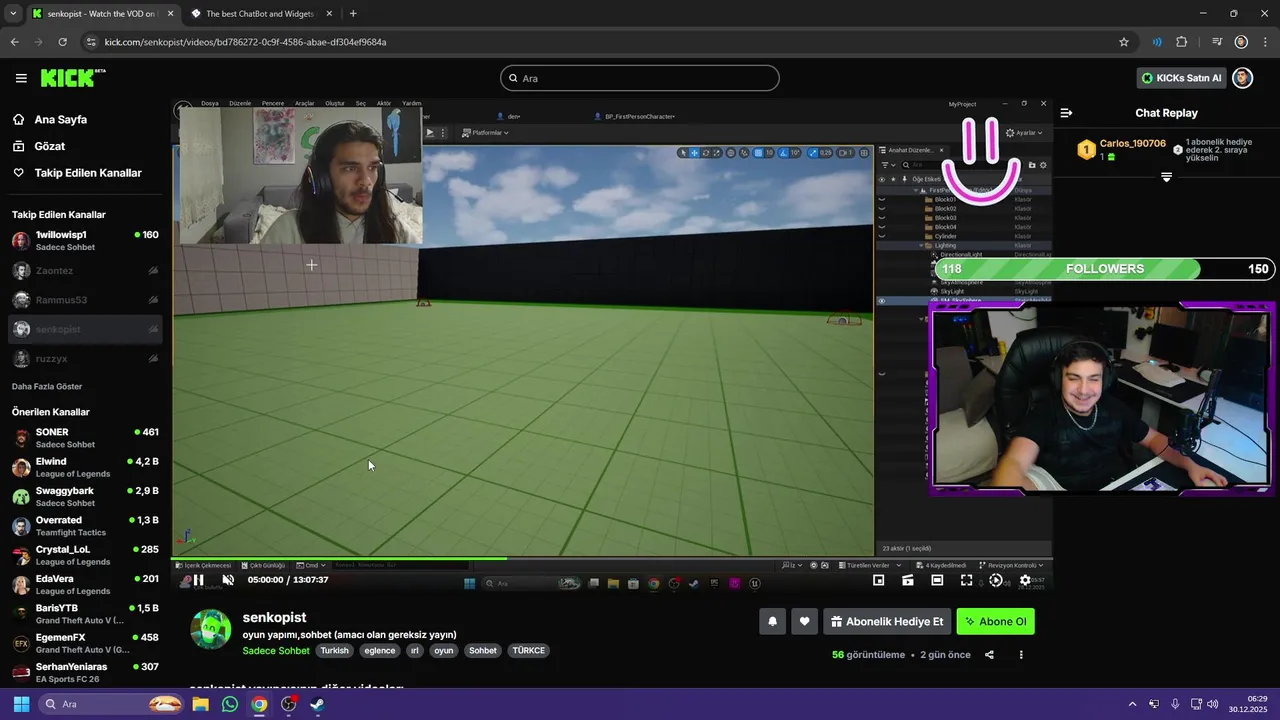
Task: Click Abone Ol subscribe button
Action: [x=996, y=621]
